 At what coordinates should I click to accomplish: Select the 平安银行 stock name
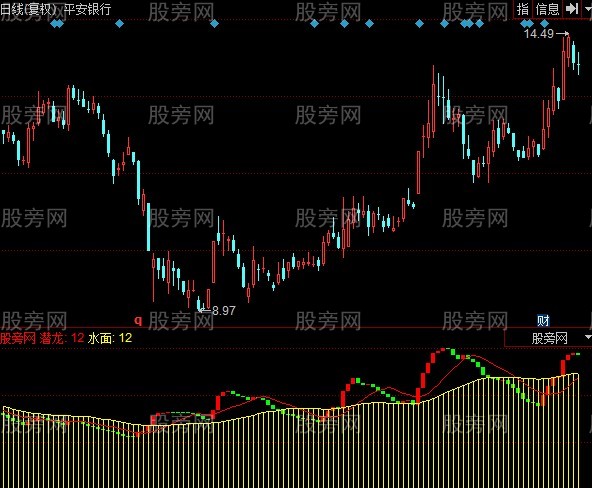tap(88, 9)
